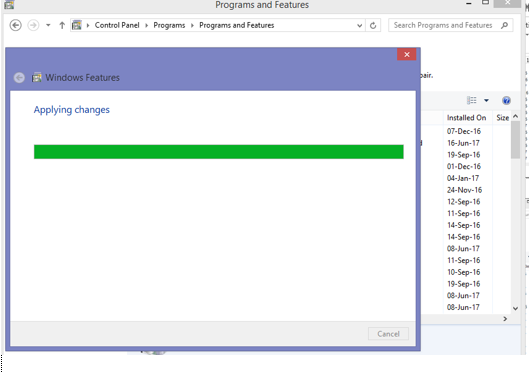Select the 16-Jun-17 install date entry
The height and width of the screenshot is (372, 529).
click(463, 143)
